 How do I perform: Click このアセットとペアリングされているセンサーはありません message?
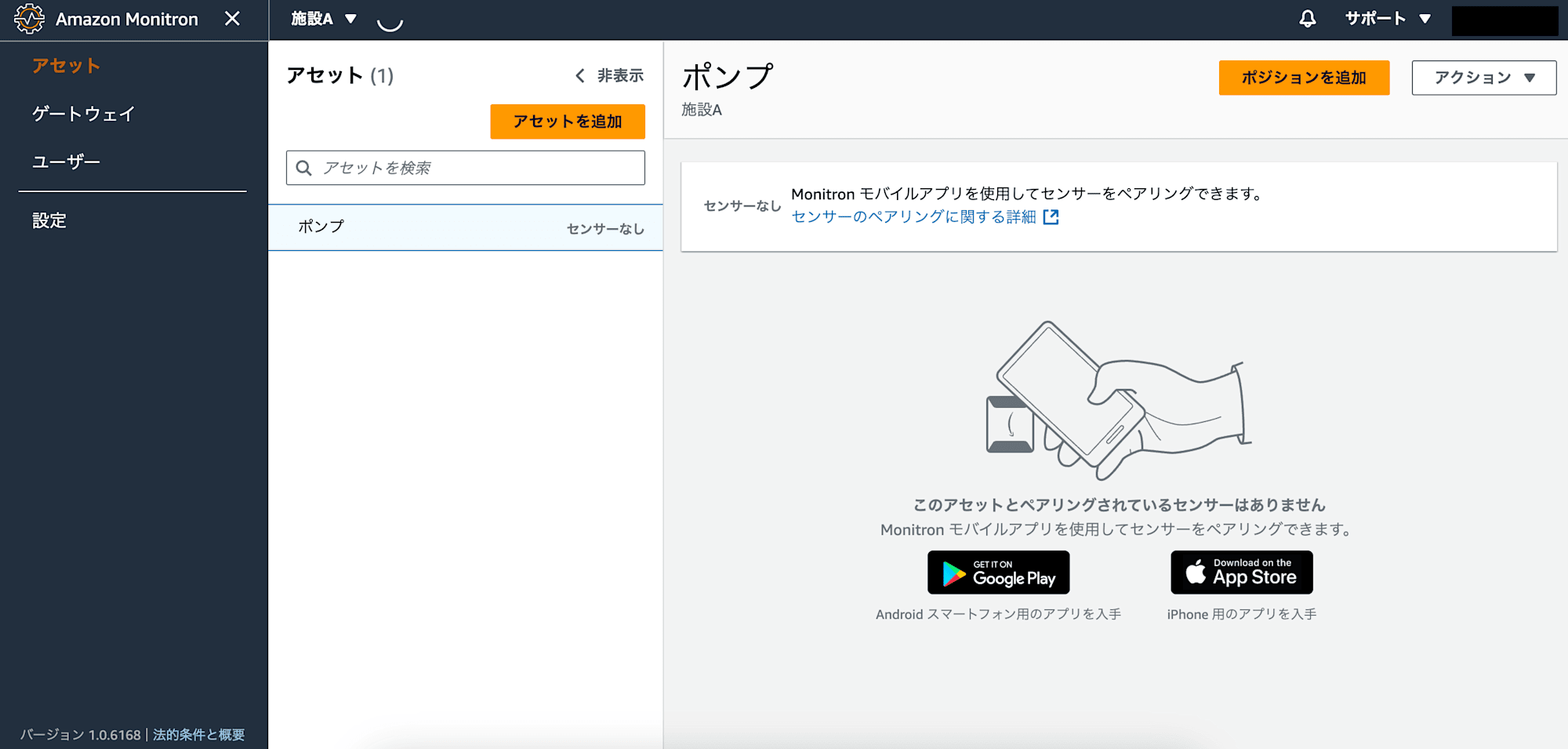1119,505
